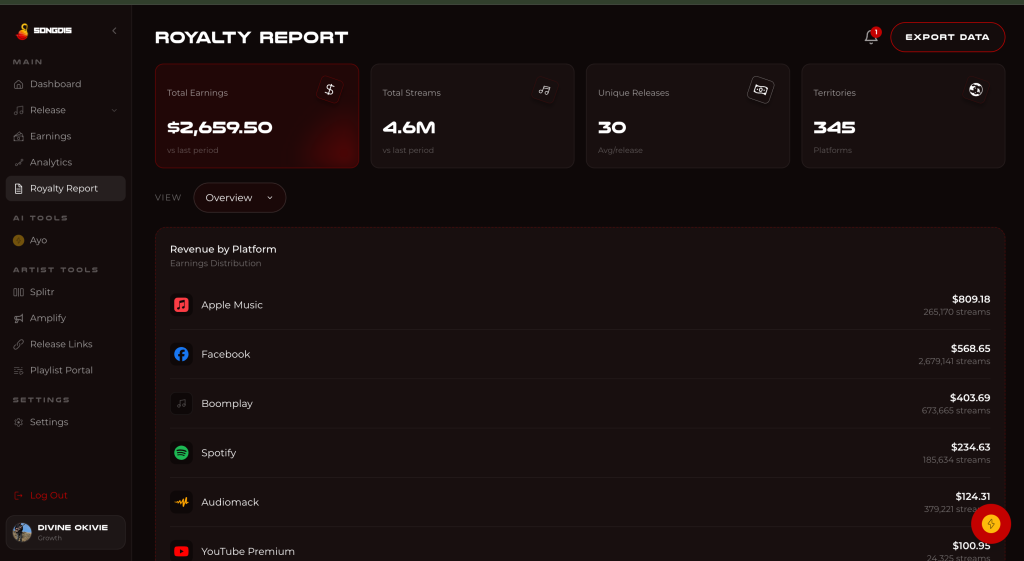
Task: Open notifications bell
Action: [871, 37]
